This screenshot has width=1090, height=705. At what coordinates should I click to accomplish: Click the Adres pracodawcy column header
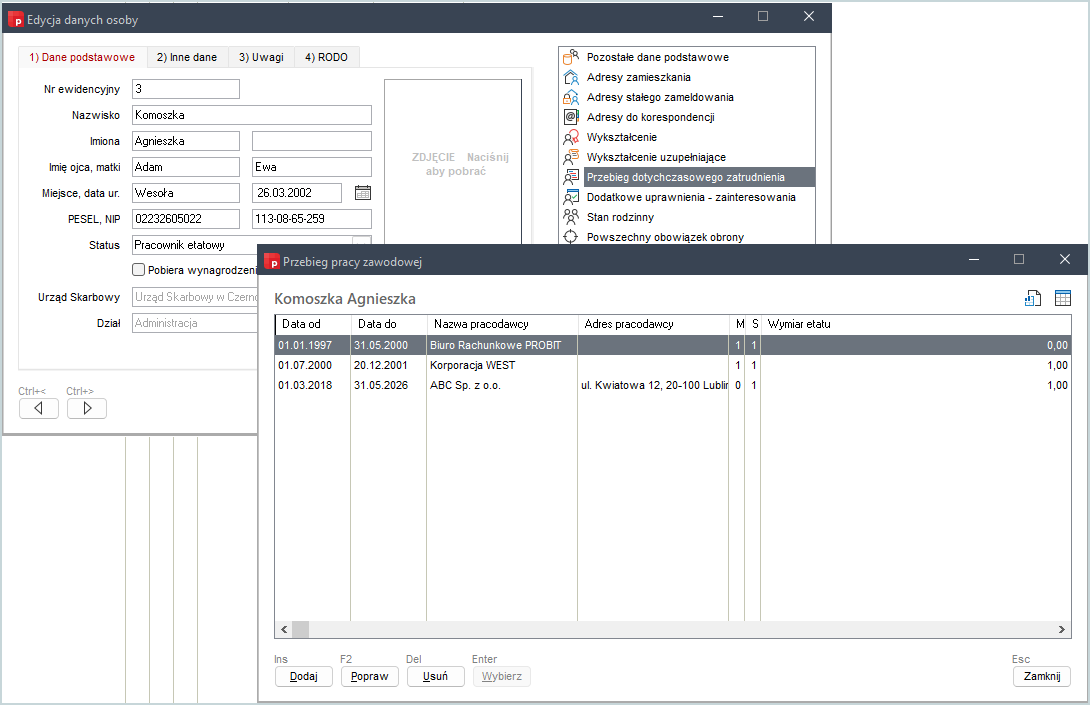[x=653, y=324]
